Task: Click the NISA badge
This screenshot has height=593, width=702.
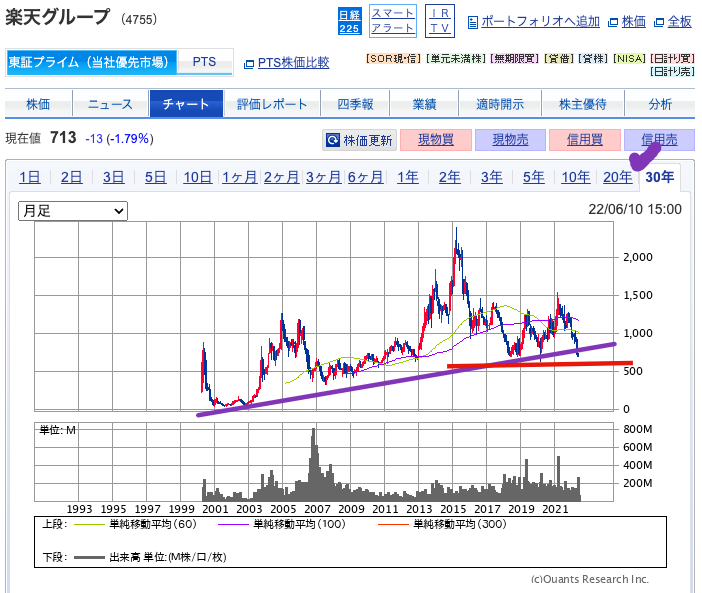Action: (x=629, y=59)
